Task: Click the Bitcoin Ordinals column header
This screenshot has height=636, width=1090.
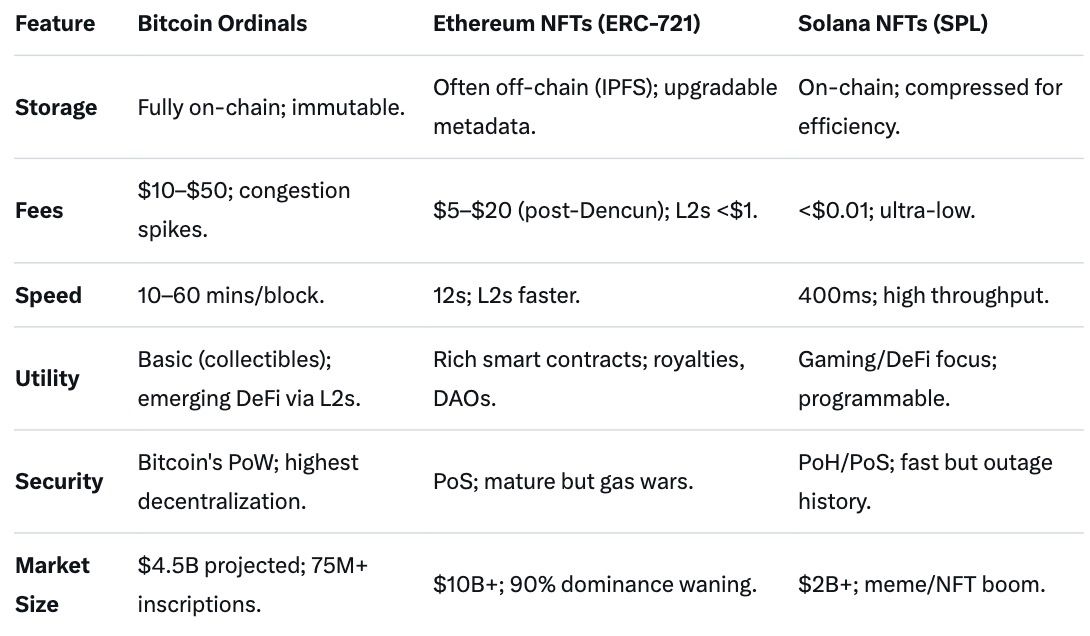Action: [224, 23]
